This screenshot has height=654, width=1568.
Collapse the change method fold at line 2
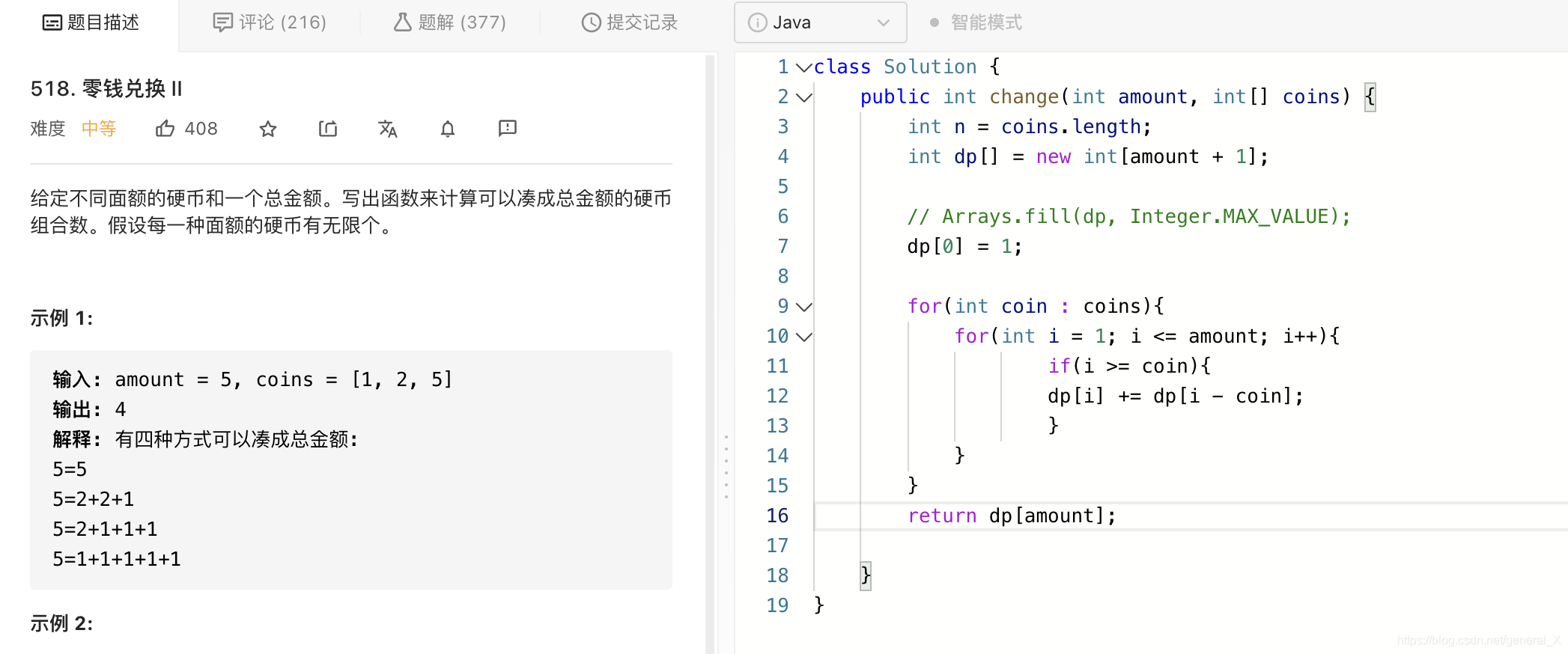click(x=803, y=97)
